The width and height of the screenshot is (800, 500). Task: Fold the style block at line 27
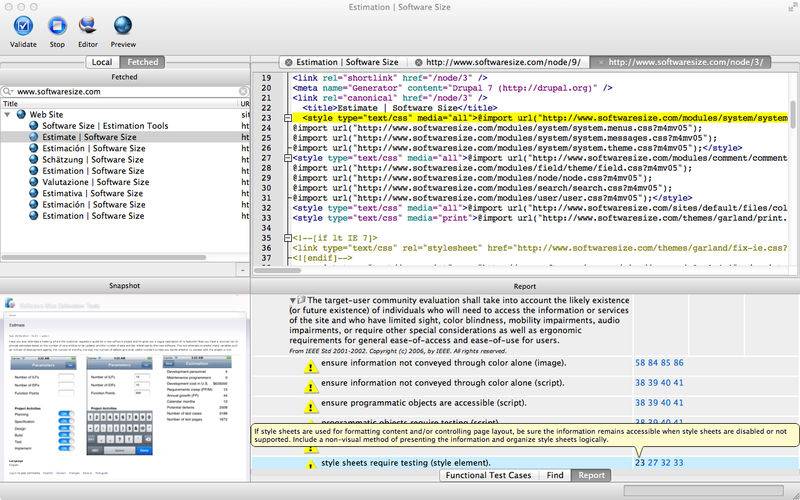point(288,158)
